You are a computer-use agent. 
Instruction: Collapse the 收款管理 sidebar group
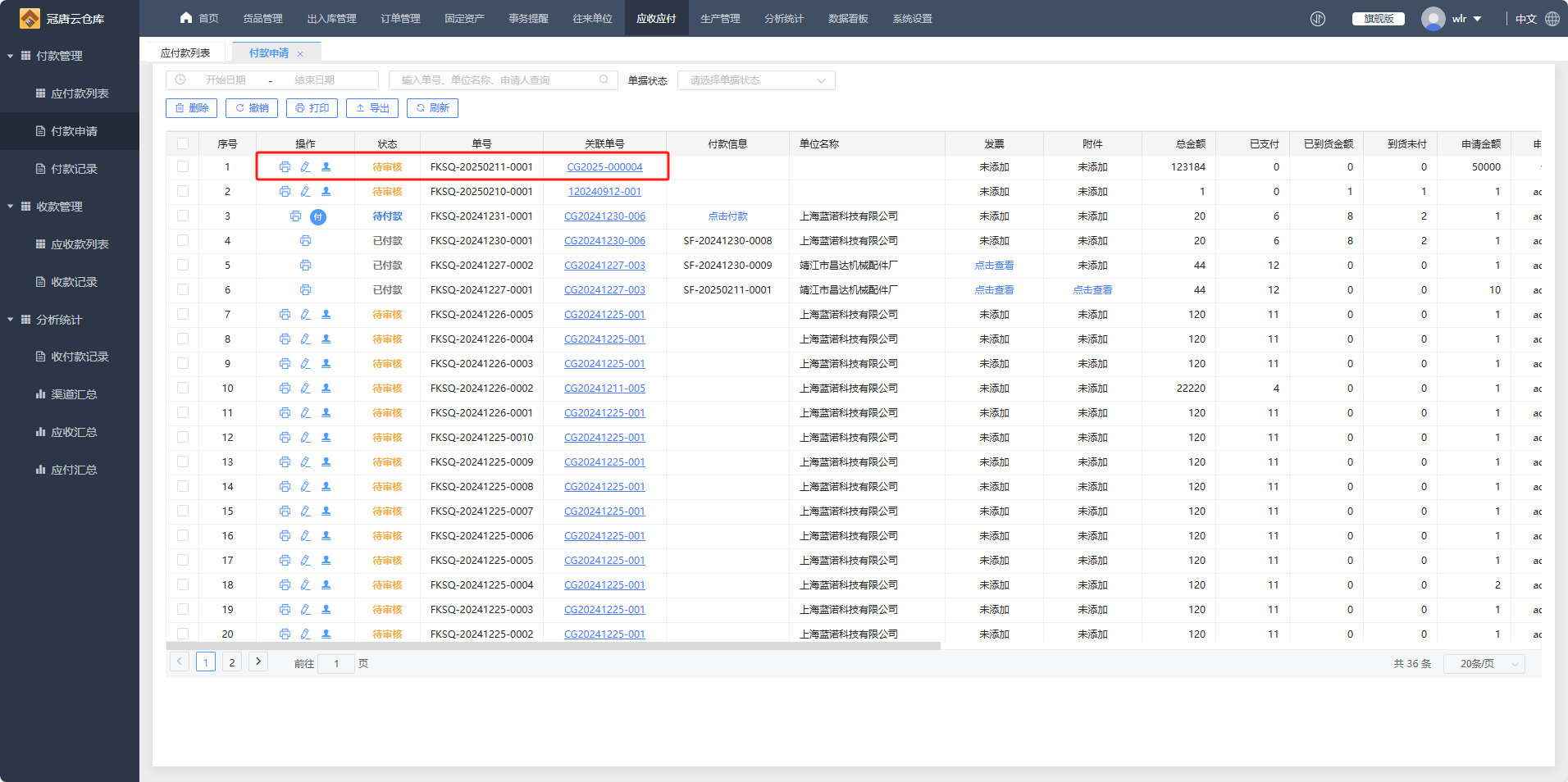point(11,207)
